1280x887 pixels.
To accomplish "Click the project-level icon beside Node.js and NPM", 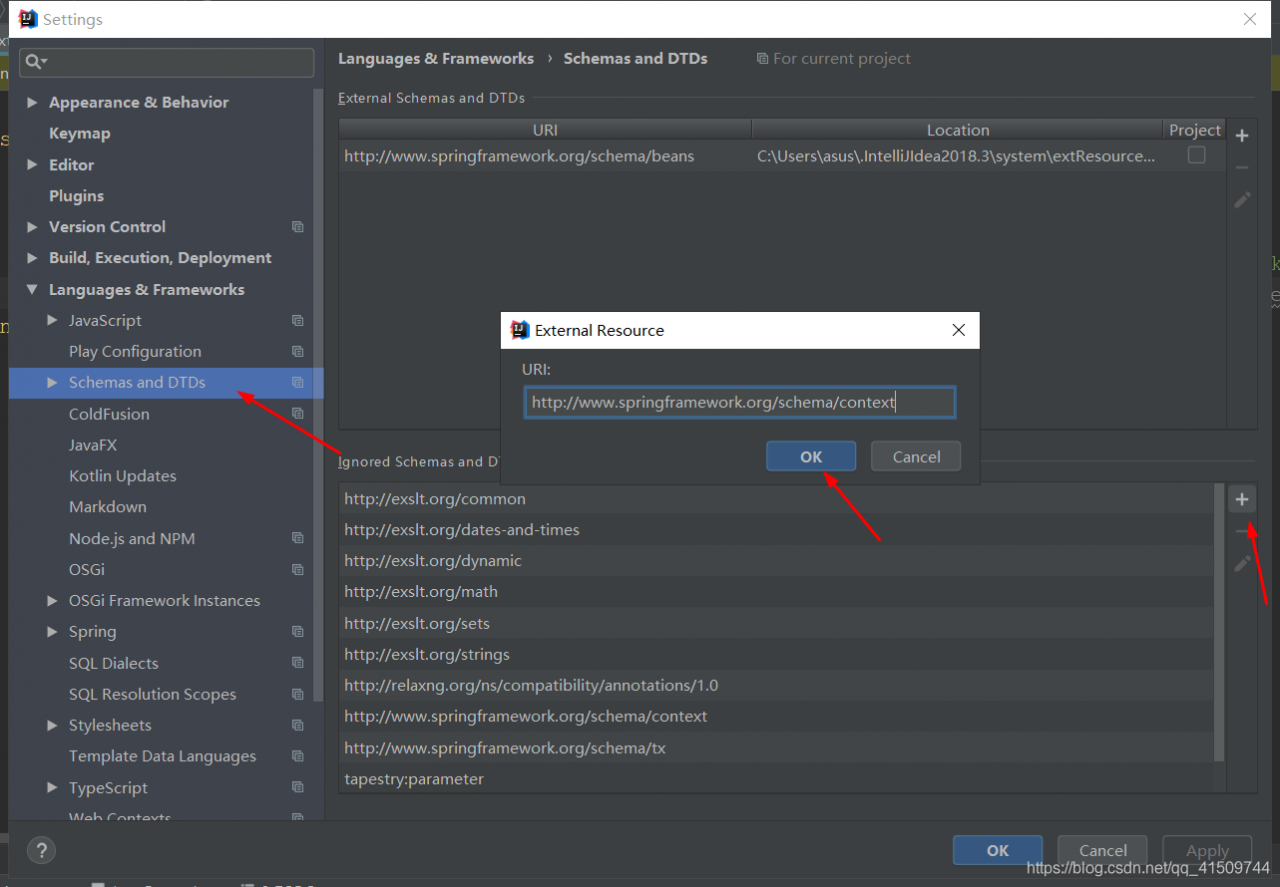I will click(297, 539).
